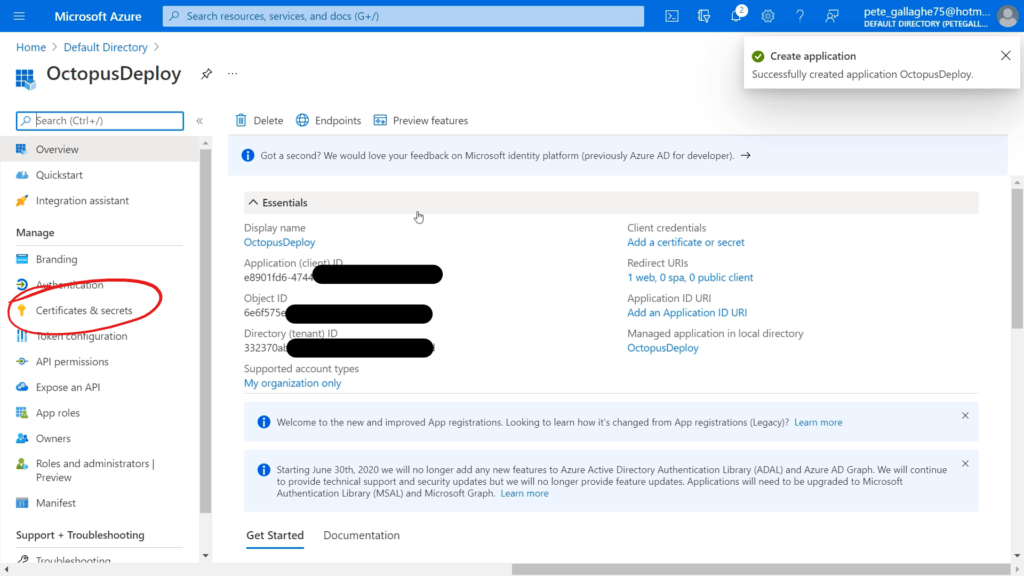This screenshot has width=1024, height=576.
Task: Open the help question mark
Action: point(799,16)
